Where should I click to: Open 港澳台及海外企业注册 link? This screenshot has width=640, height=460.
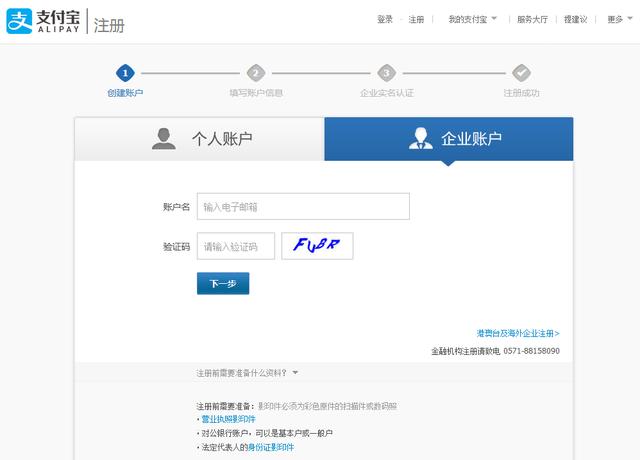pyautogui.click(x=518, y=333)
